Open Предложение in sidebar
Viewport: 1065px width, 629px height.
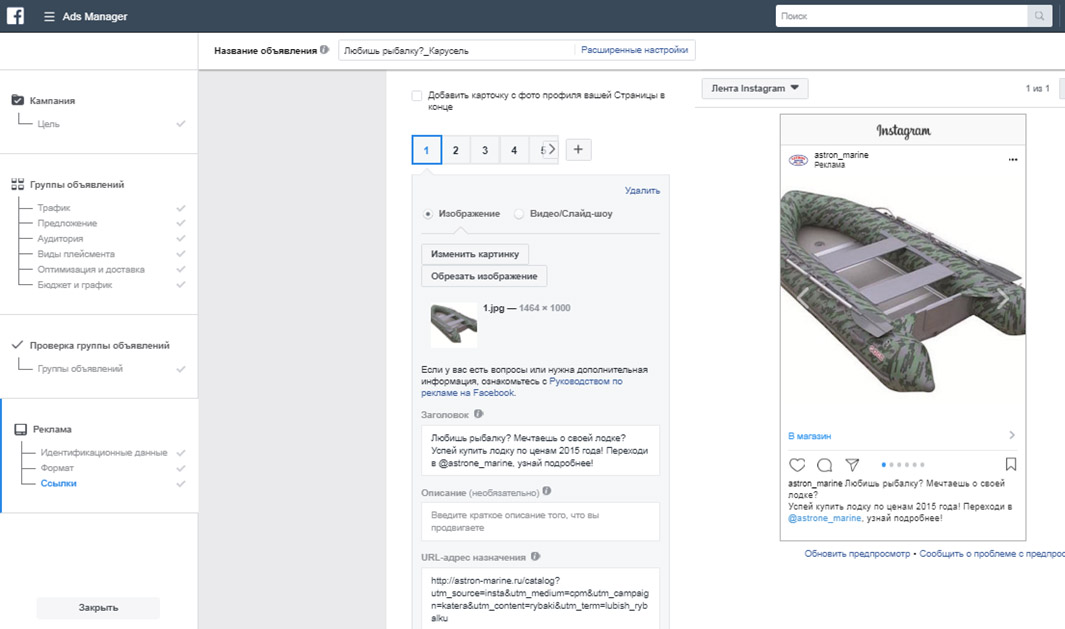tap(67, 223)
